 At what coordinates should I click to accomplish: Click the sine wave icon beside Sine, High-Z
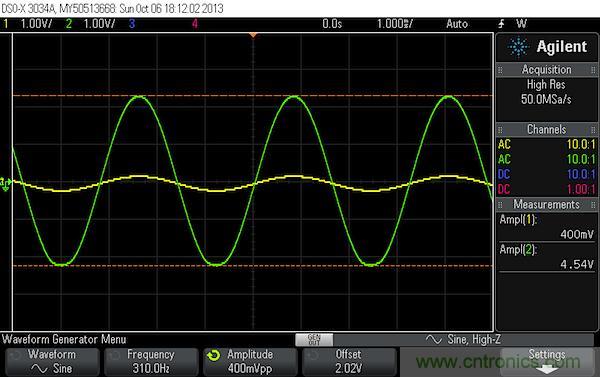pyautogui.click(x=434, y=339)
